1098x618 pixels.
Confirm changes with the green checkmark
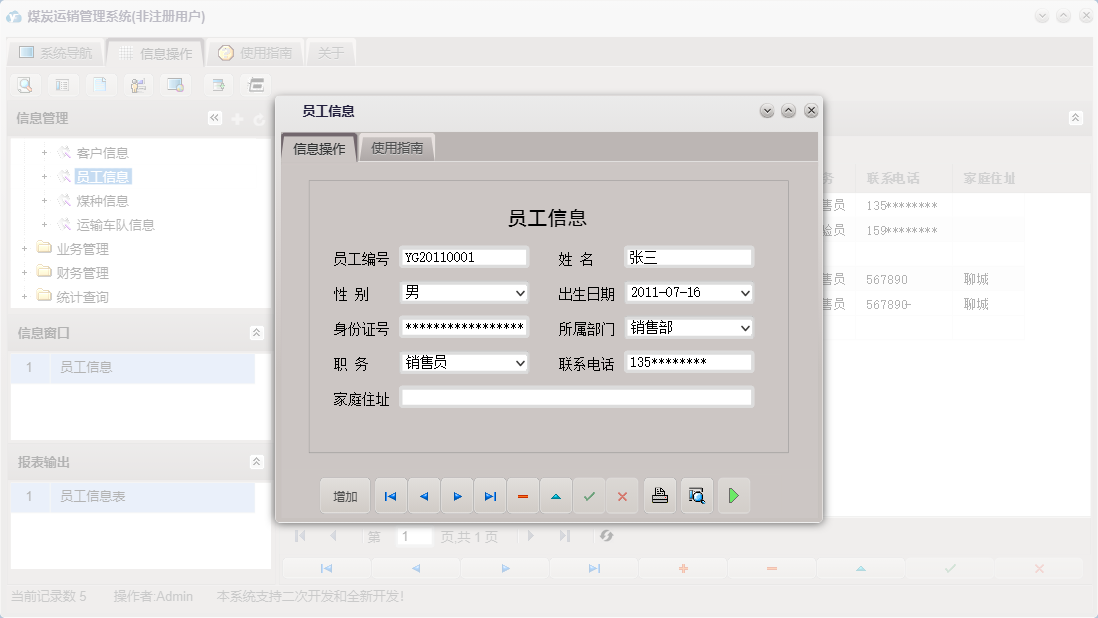coord(589,495)
